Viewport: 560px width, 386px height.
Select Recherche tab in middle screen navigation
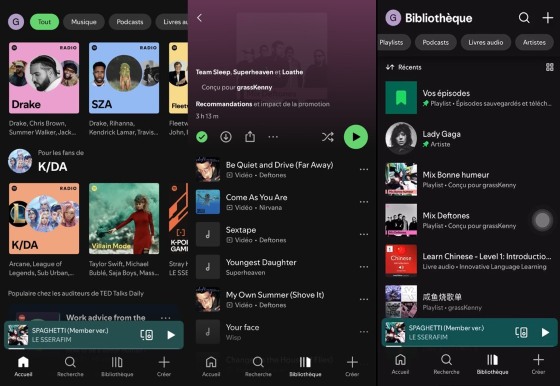(258, 366)
